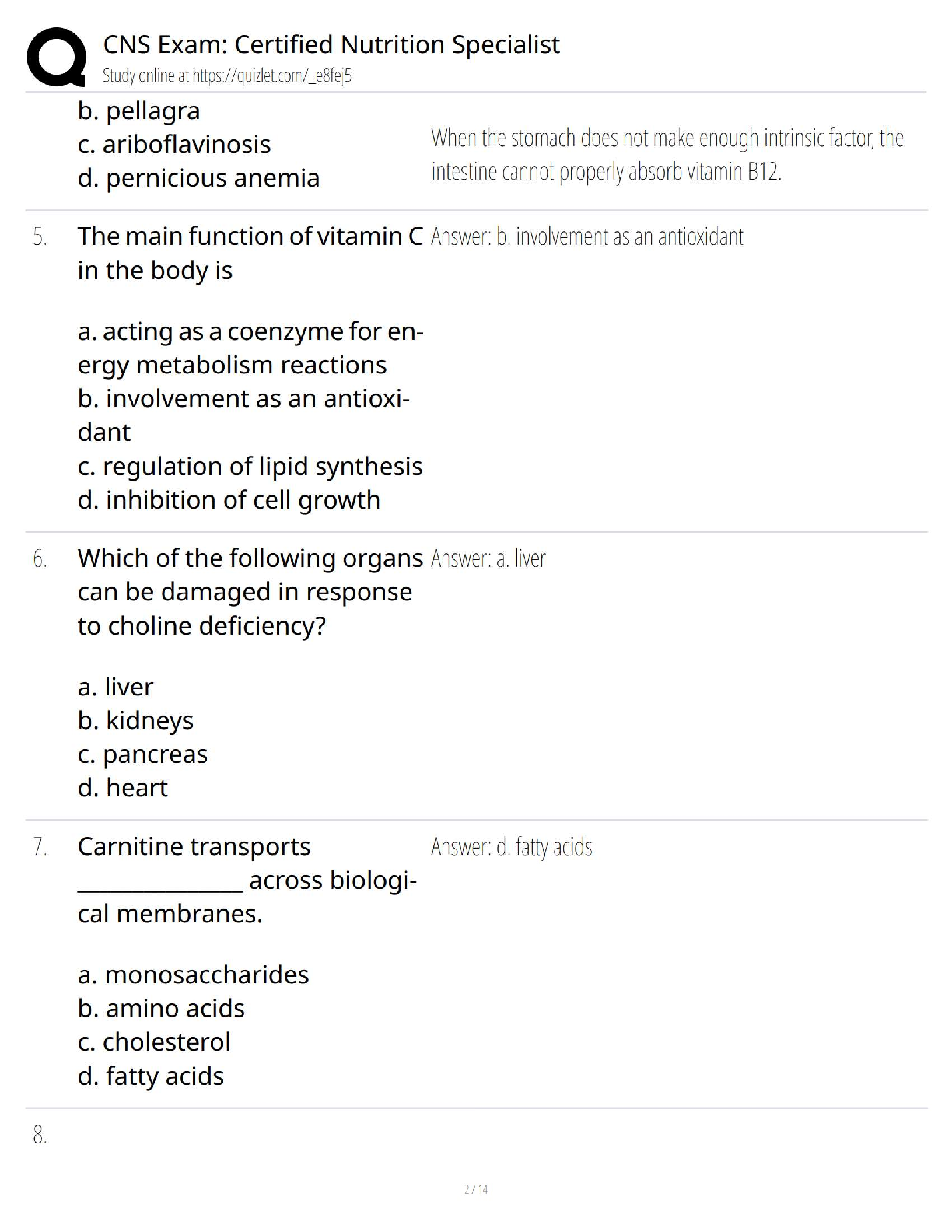
Task: Select option 'd. pernicious anemia'
Action: pyautogui.click(x=199, y=178)
